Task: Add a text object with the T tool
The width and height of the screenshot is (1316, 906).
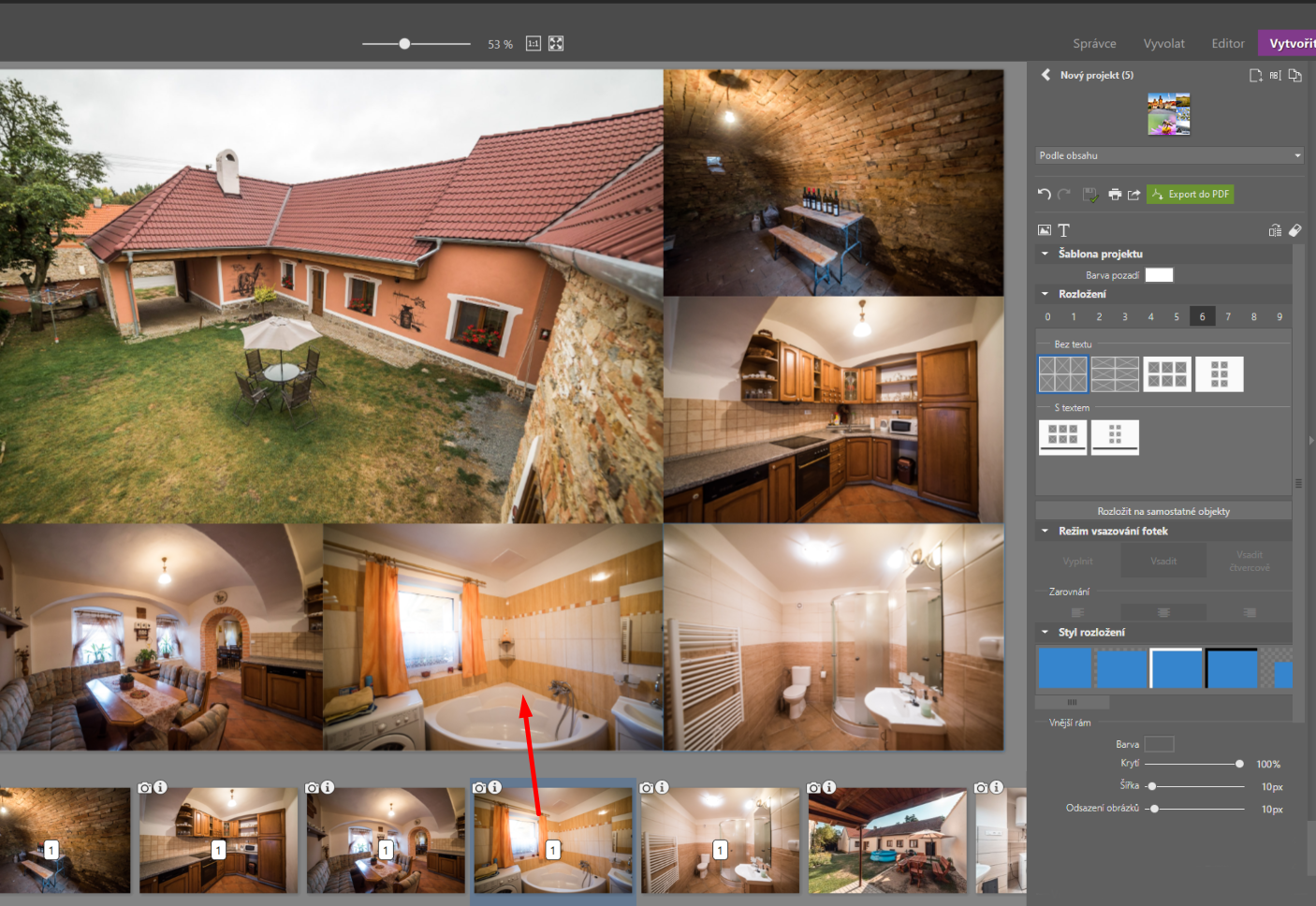Action: [1063, 230]
